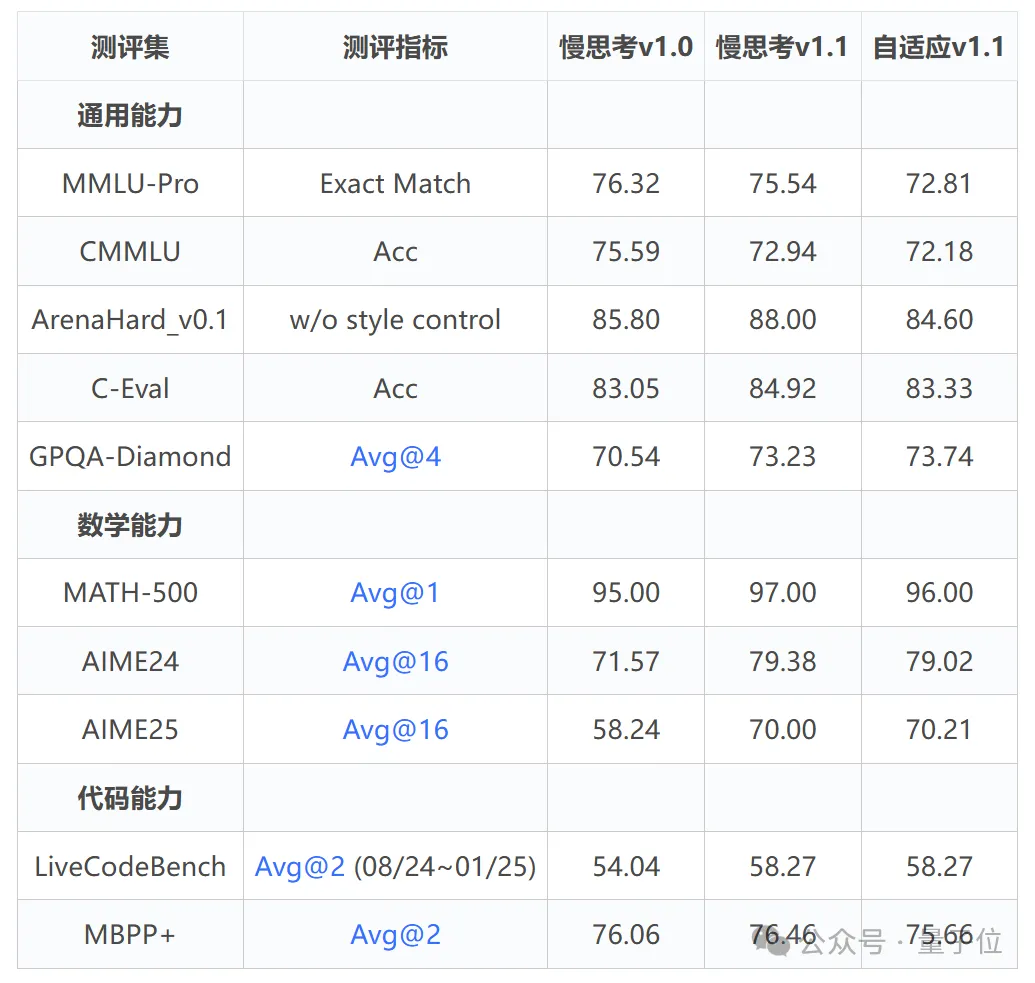Viewport: 1035px width, 983px height.
Task: Click the 慢思考v1.0 column header
Action: 626,47
